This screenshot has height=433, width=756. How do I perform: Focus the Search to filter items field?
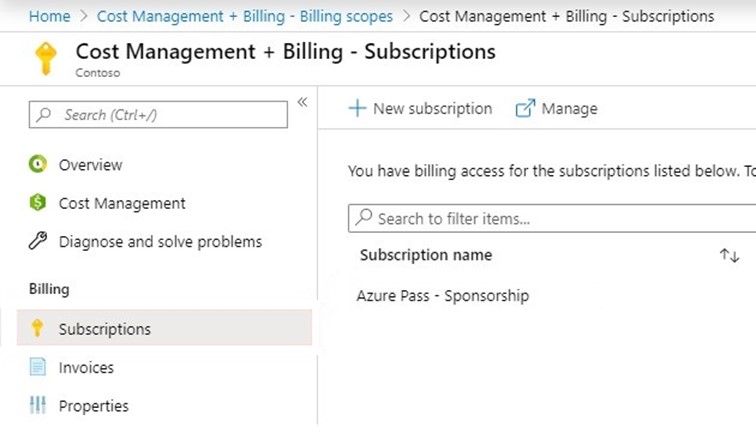click(x=552, y=218)
